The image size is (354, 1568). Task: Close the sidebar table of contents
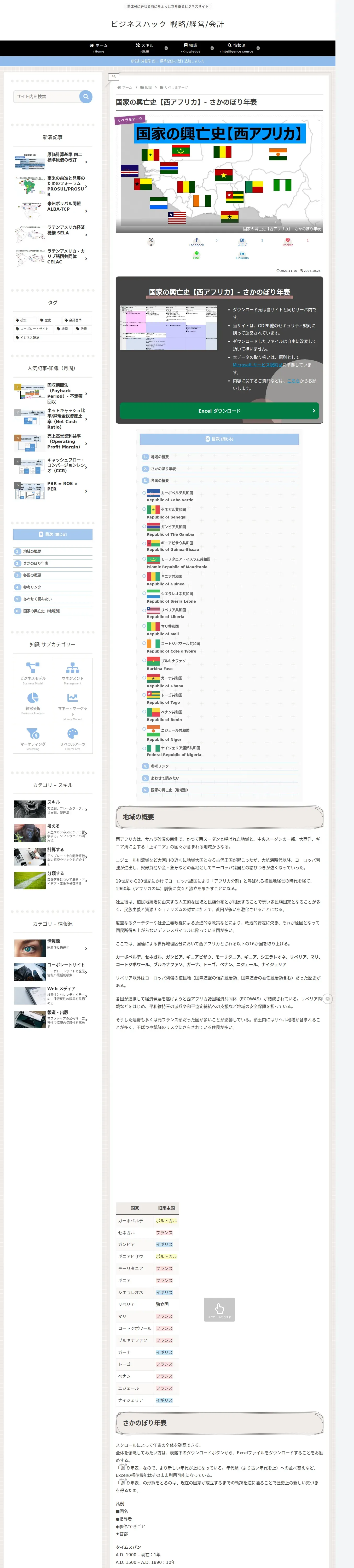click(53, 534)
